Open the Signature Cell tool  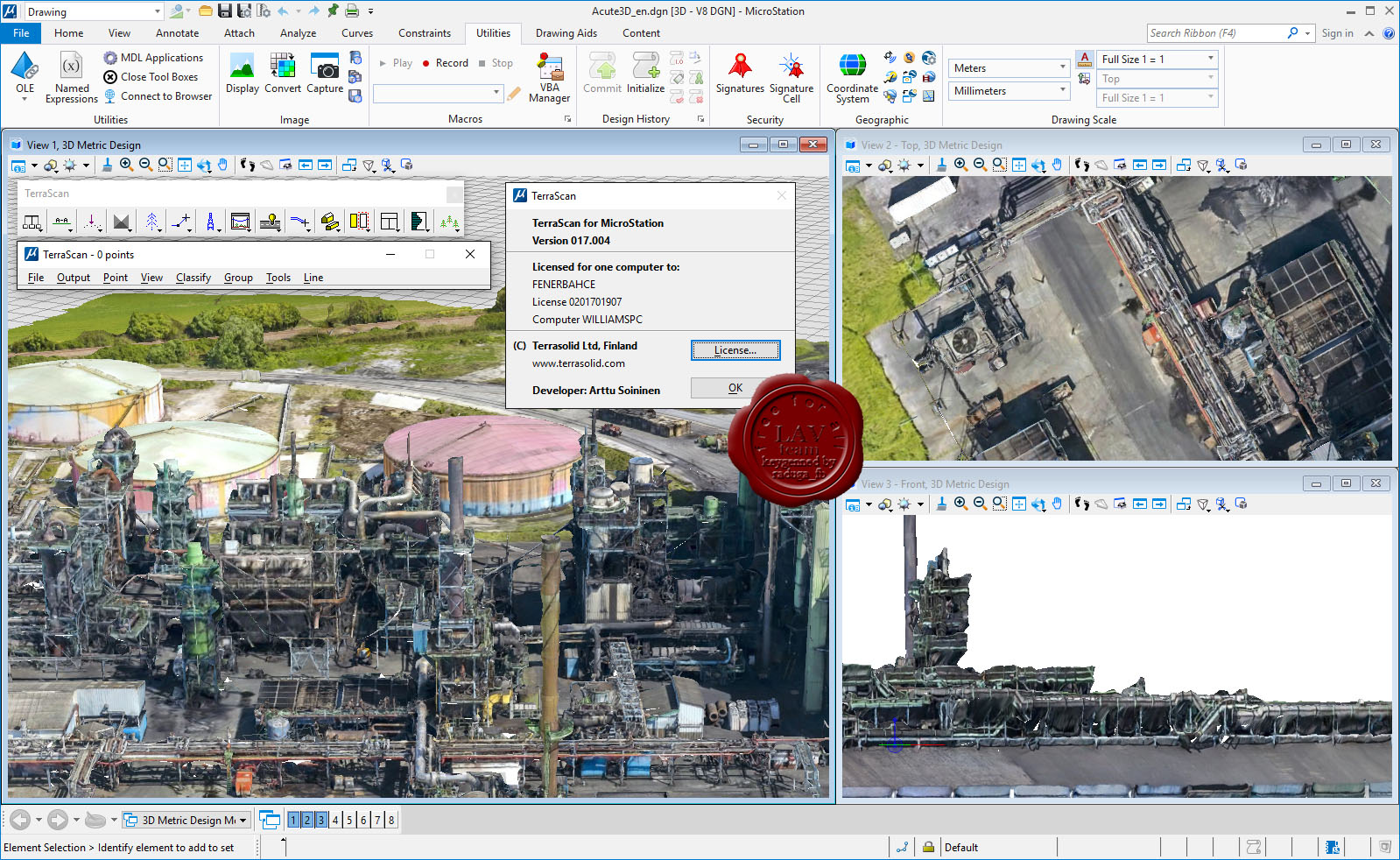click(x=791, y=78)
